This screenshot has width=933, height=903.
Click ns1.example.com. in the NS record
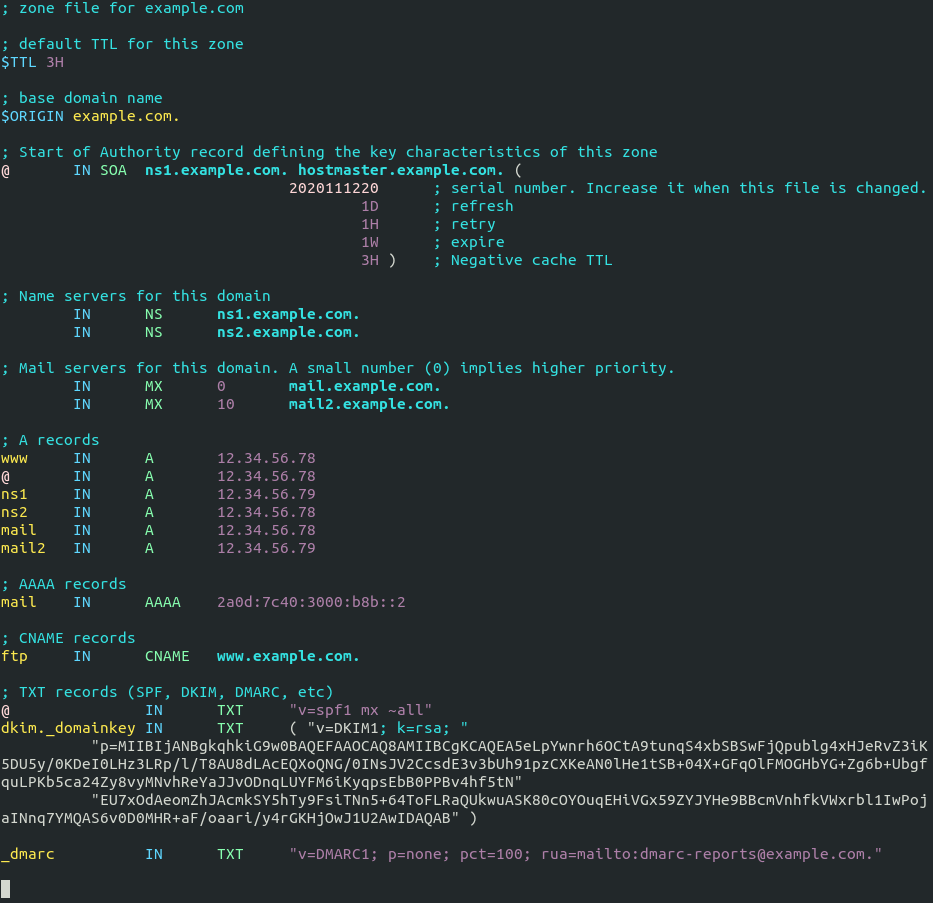click(288, 315)
